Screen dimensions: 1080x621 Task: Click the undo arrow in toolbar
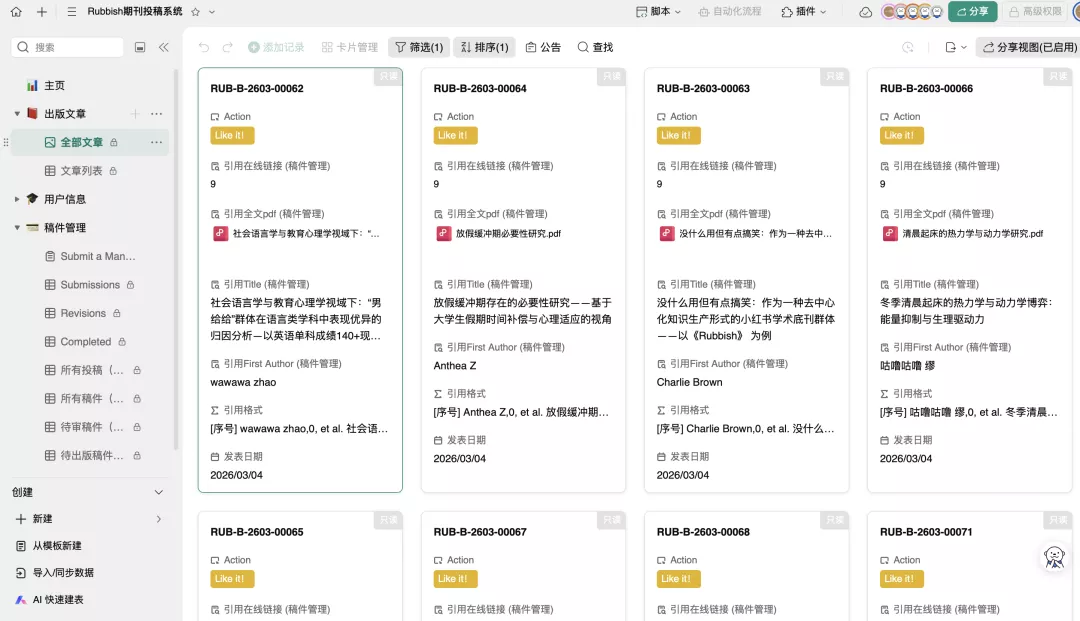tap(204, 47)
